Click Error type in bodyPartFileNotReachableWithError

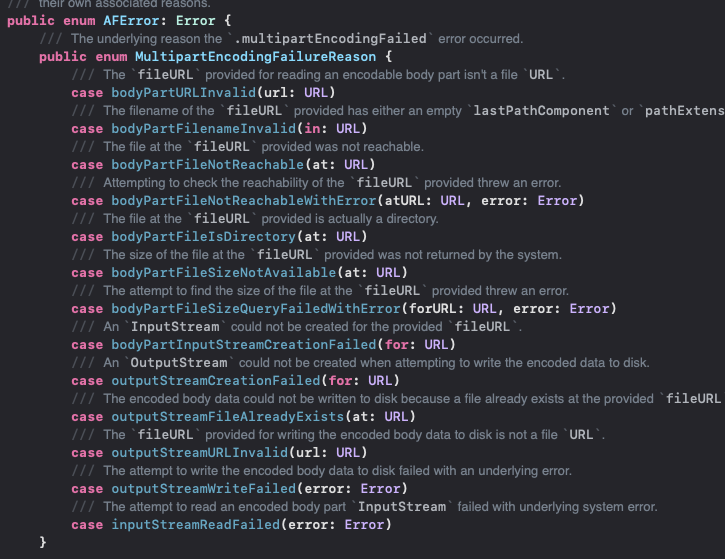pyautogui.click(x=557, y=201)
